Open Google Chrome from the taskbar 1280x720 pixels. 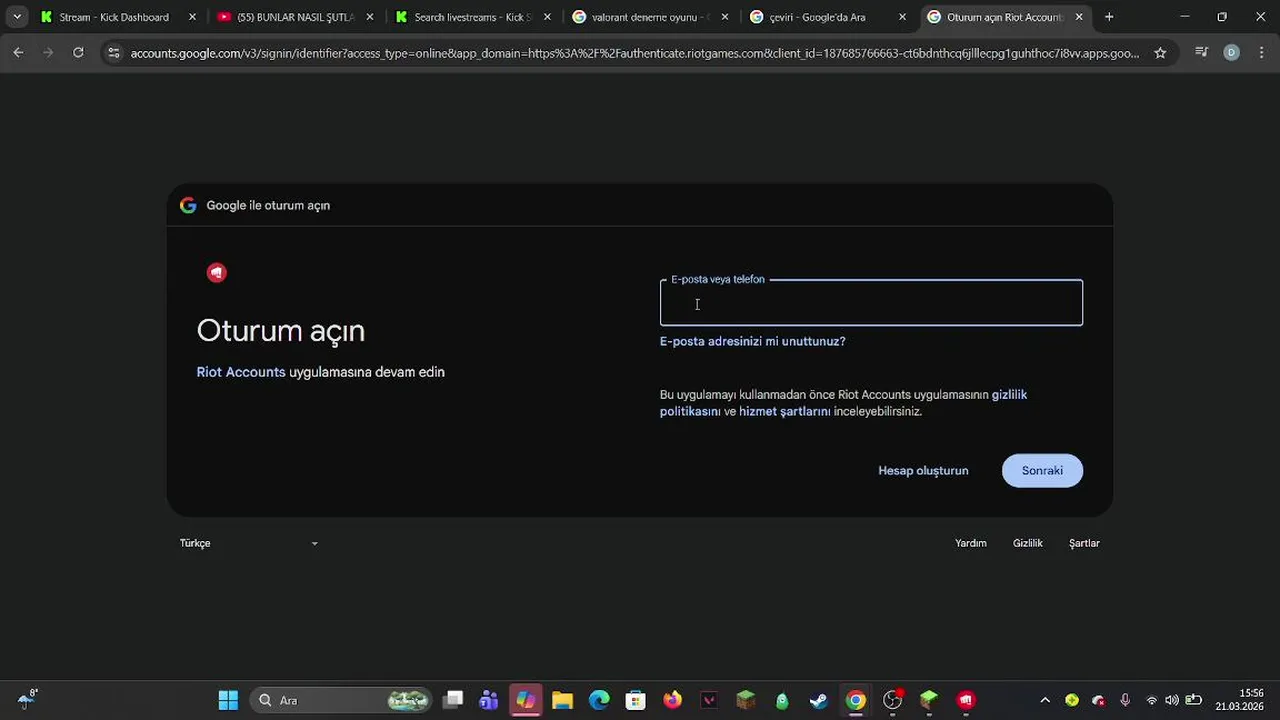pos(856,700)
